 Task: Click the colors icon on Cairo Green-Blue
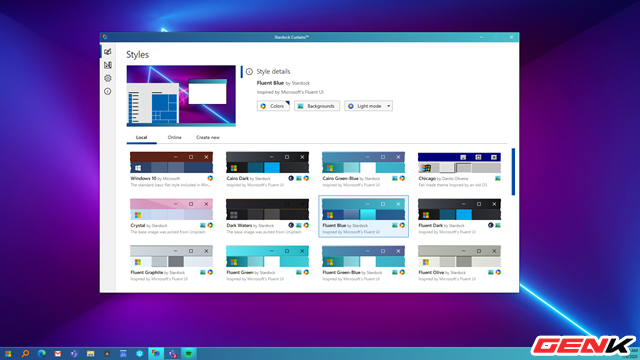tap(402, 178)
